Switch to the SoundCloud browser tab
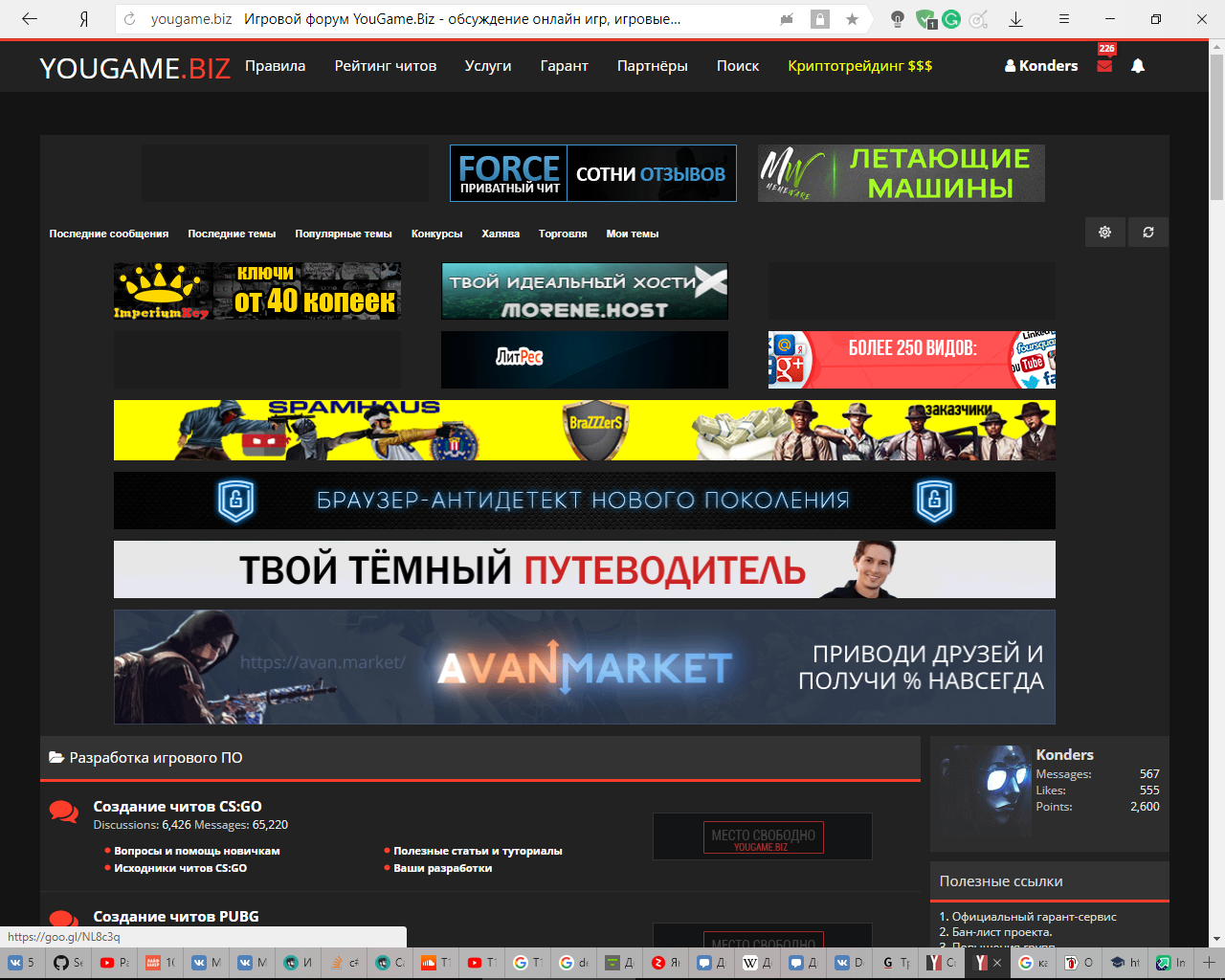1225x980 pixels. coord(435,963)
